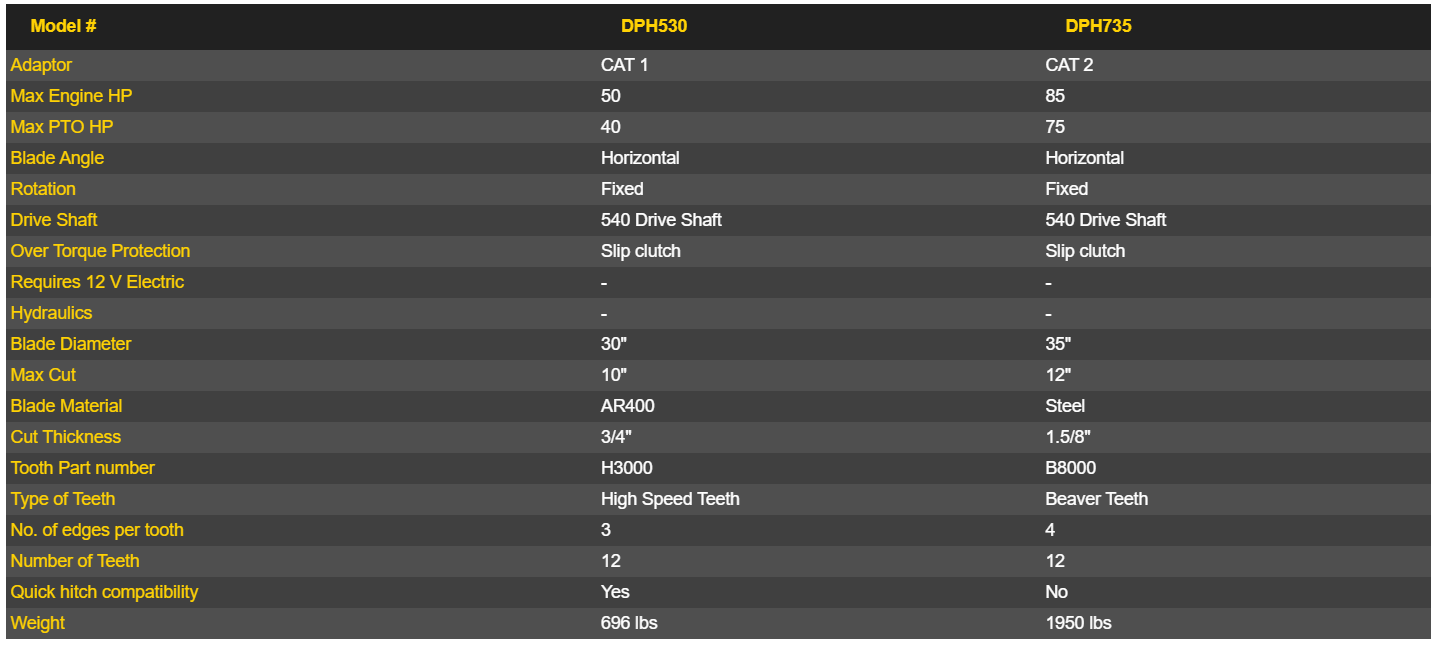Select the Max Engine HP label
This screenshot has height=648, width=1435.
(x=71, y=96)
